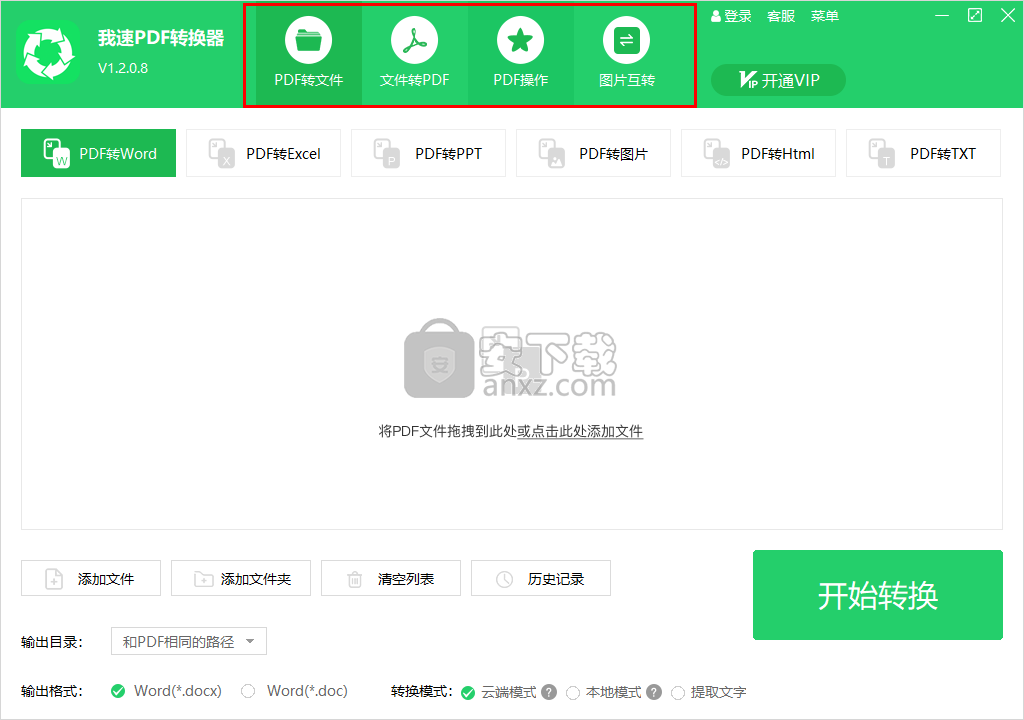Click the PDF转TXT text icon

pyautogui.click(x=882, y=153)
